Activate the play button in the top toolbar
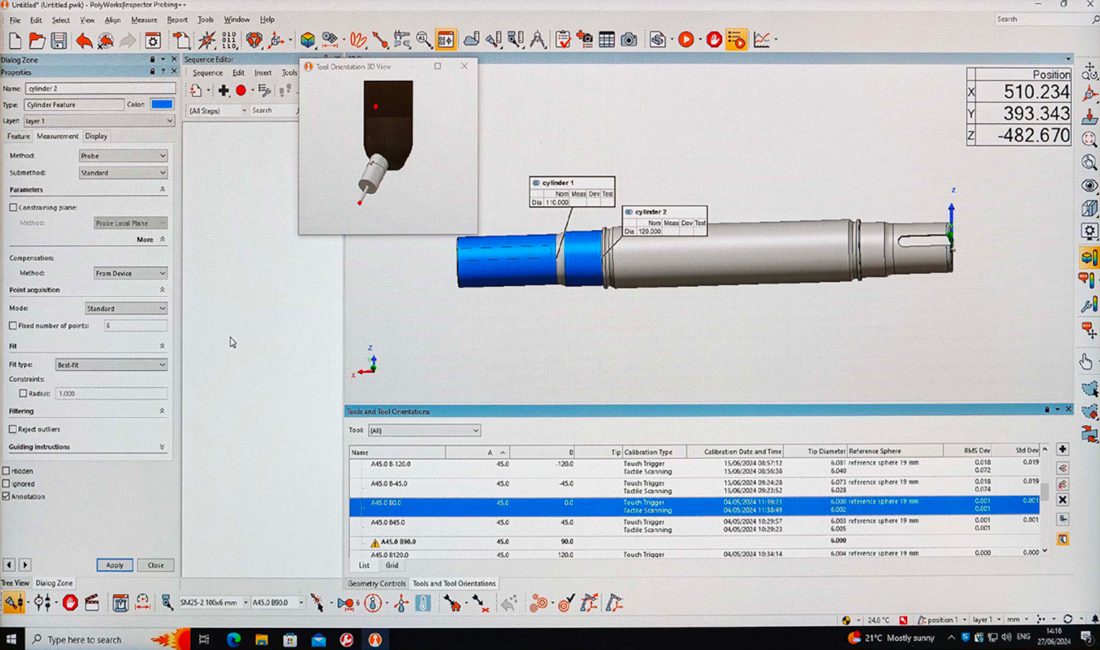 685,40
